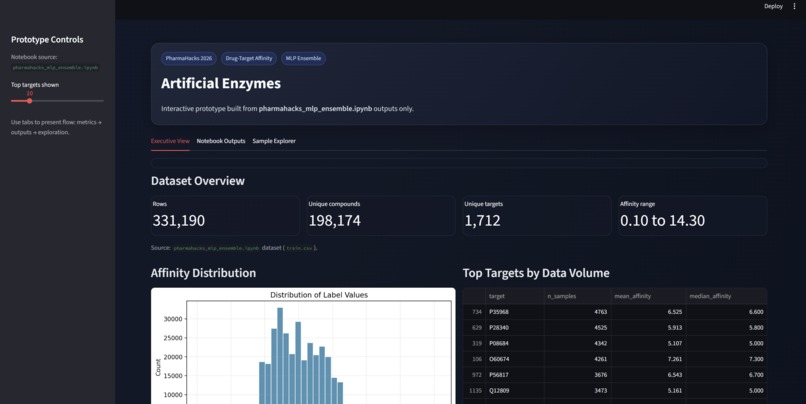806x404 pixels.
Task: Click Affinity range value 0.10 to 14.30
Action: pos(662,221)
